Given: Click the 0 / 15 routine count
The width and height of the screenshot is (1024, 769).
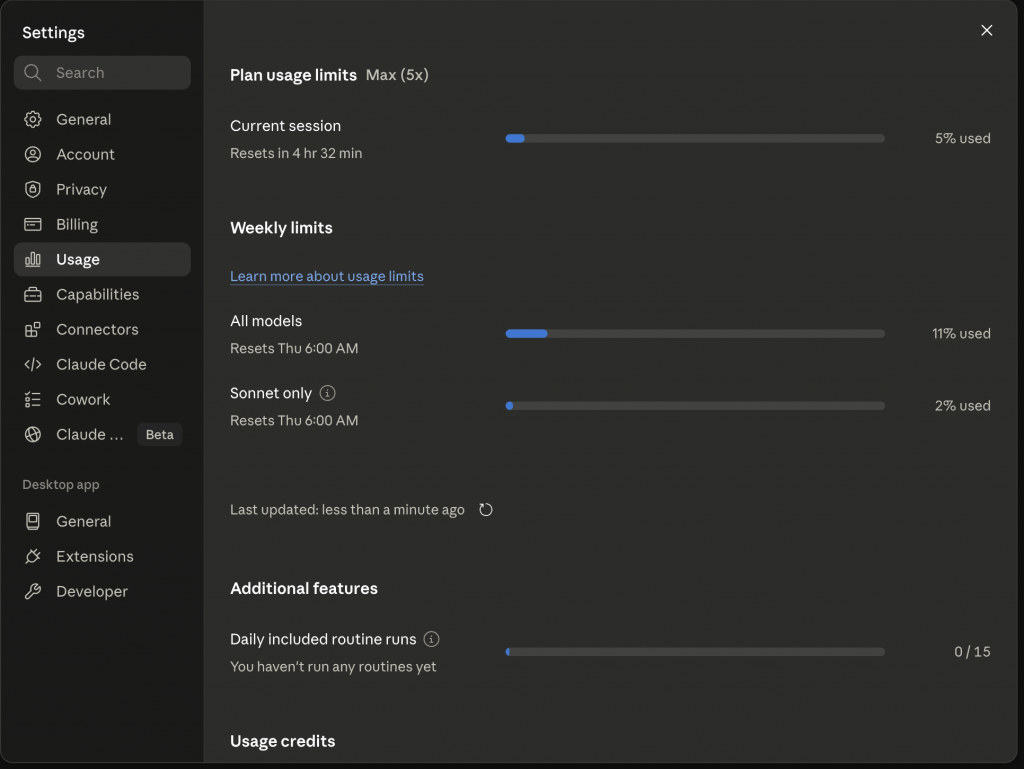Looking at the screenshot, I should tap(972, 651).
